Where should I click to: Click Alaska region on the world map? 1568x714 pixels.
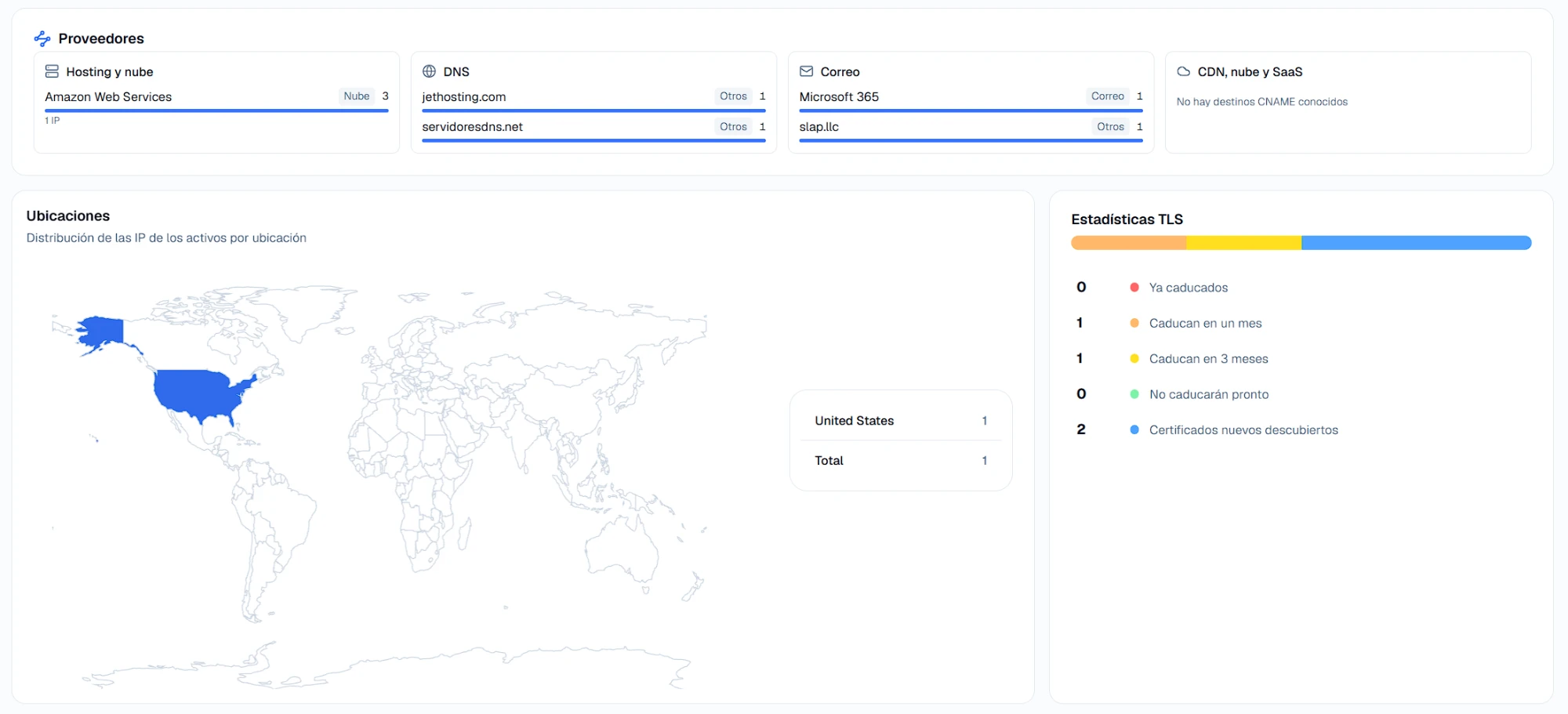point(103,332)
